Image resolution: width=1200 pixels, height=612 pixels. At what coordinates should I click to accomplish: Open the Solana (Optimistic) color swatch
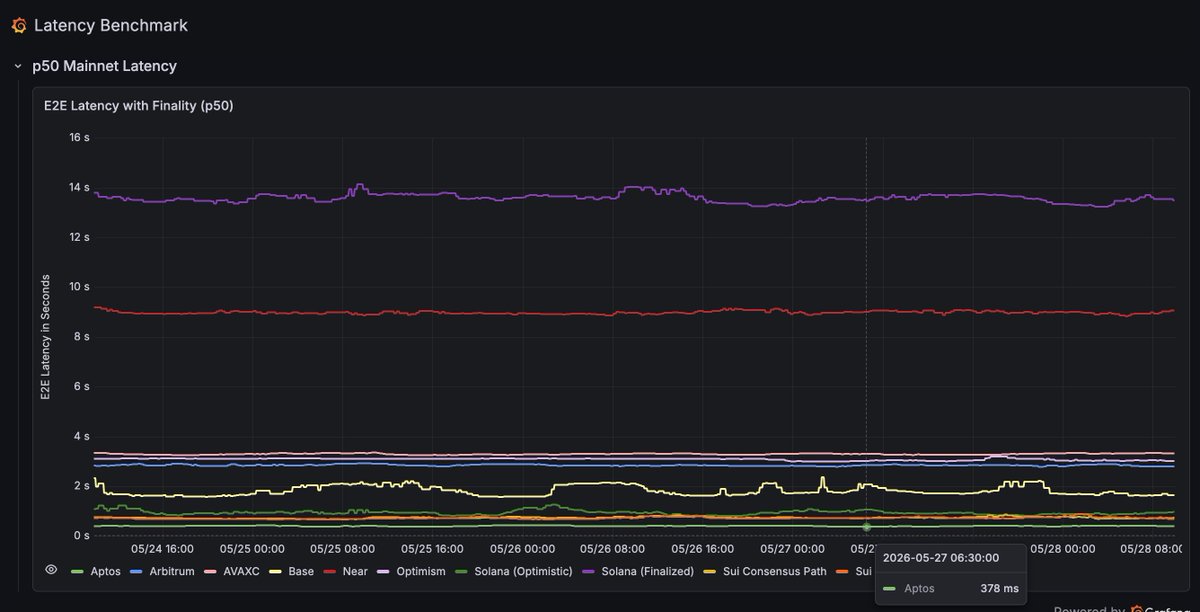461,572
